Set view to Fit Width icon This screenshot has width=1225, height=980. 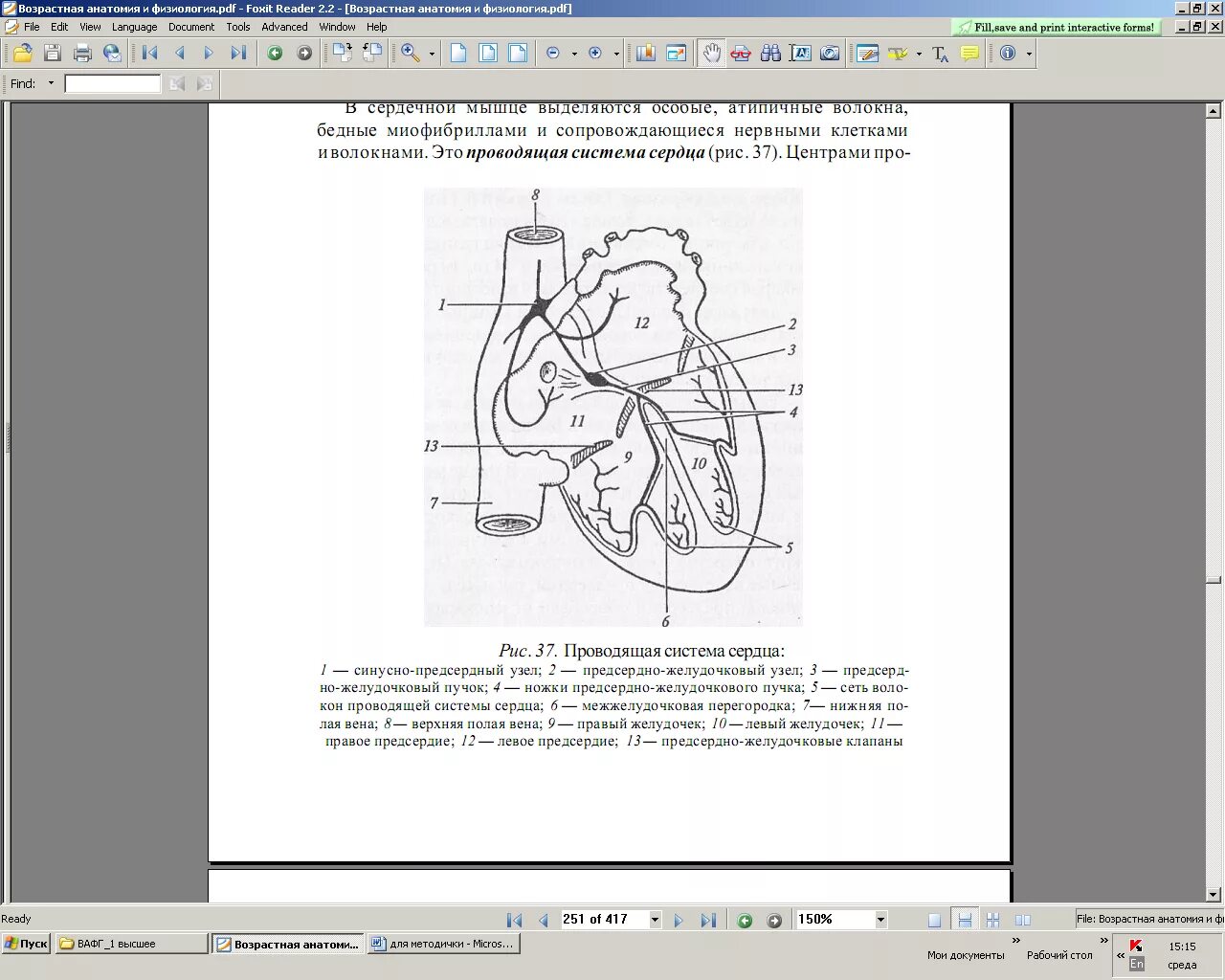[x=518, y=54]
